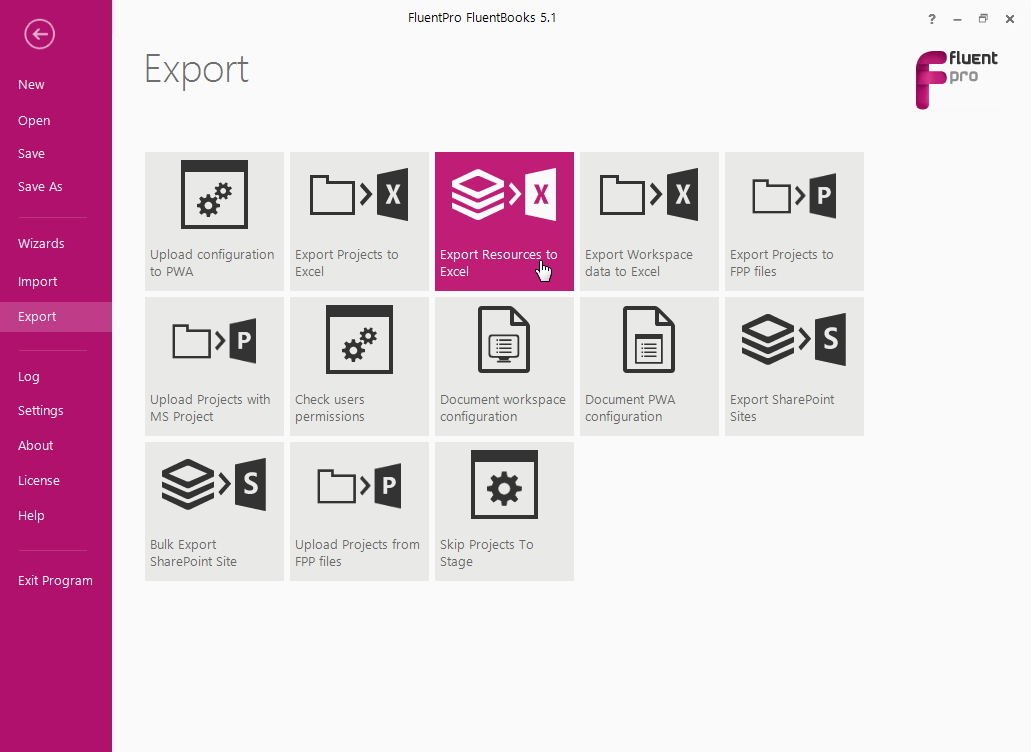Click Help in the sidebar menu

32,515
